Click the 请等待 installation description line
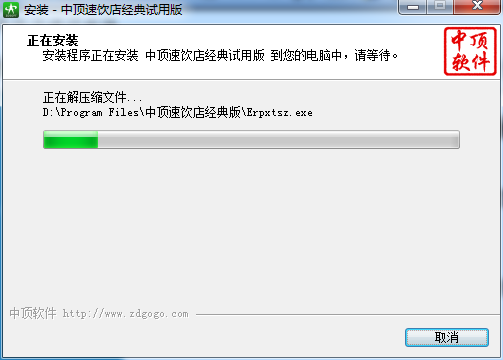 (220, 55)
